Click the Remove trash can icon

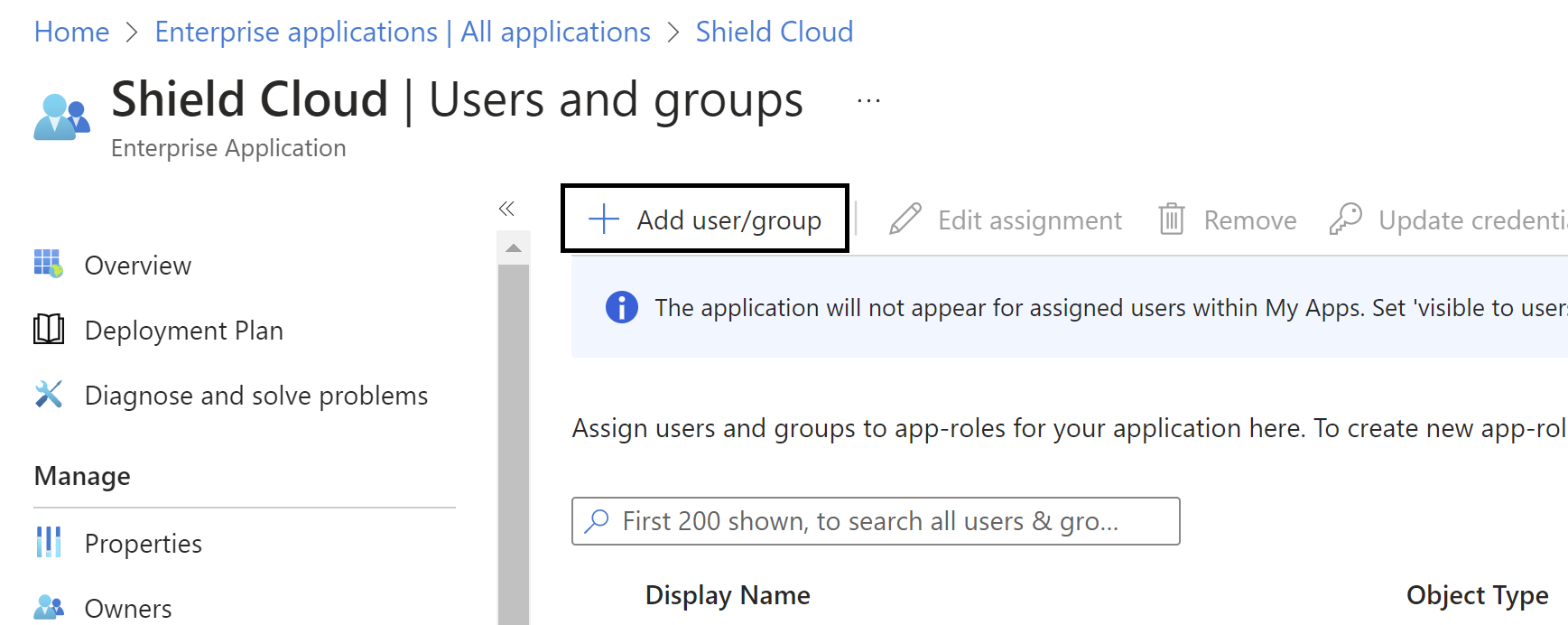[x=1172, y=219]
